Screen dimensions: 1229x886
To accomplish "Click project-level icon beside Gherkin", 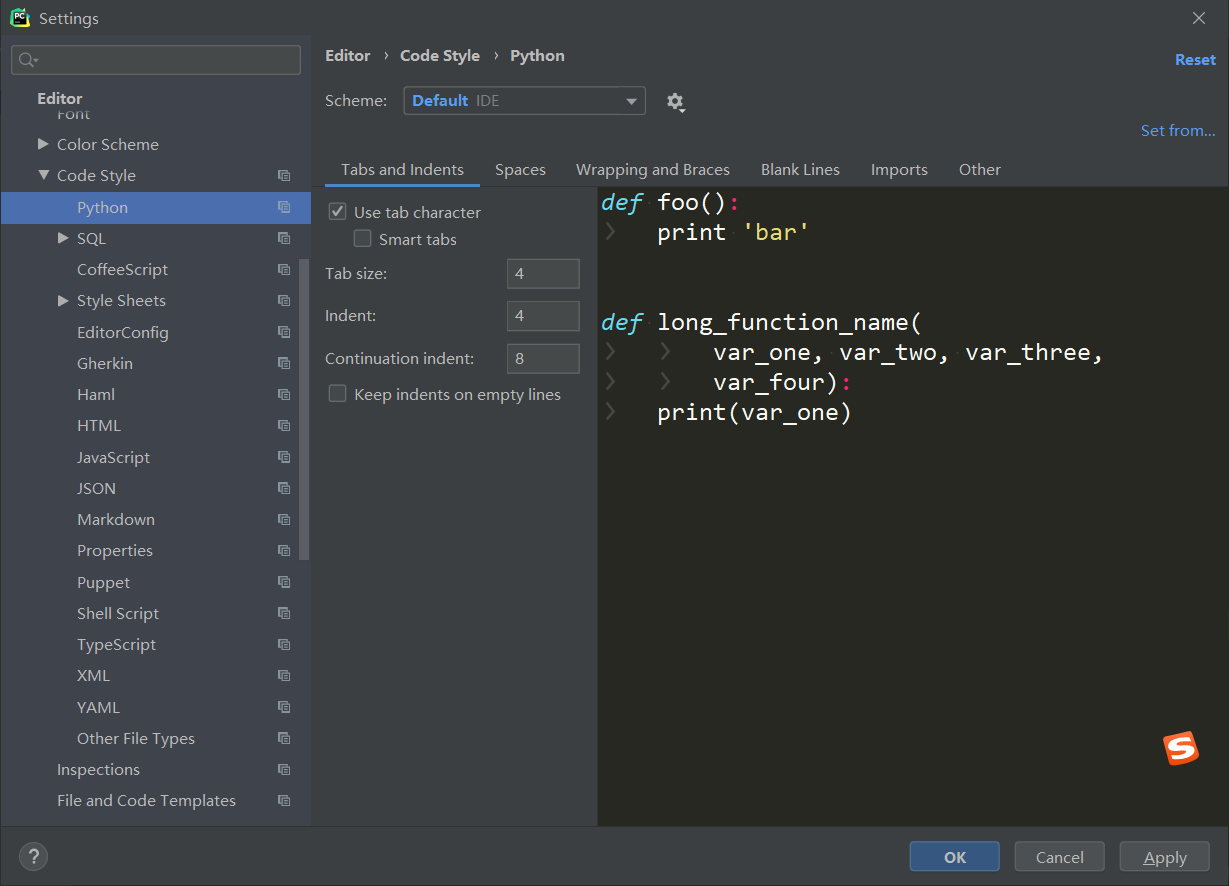I will (x=284, y=364).
